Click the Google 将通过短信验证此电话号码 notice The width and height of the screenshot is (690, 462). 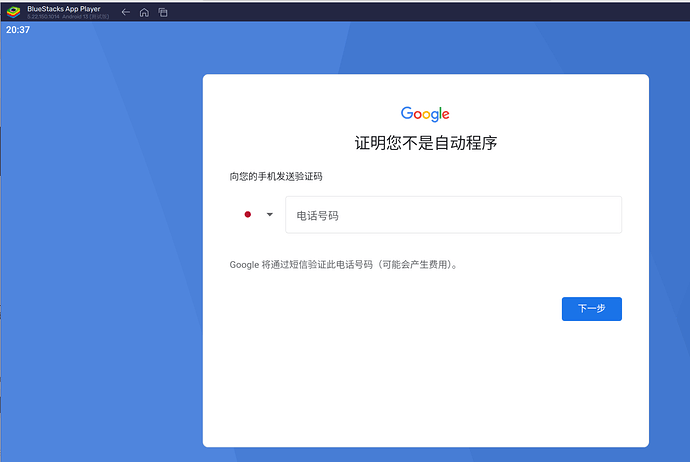(345, 264)
